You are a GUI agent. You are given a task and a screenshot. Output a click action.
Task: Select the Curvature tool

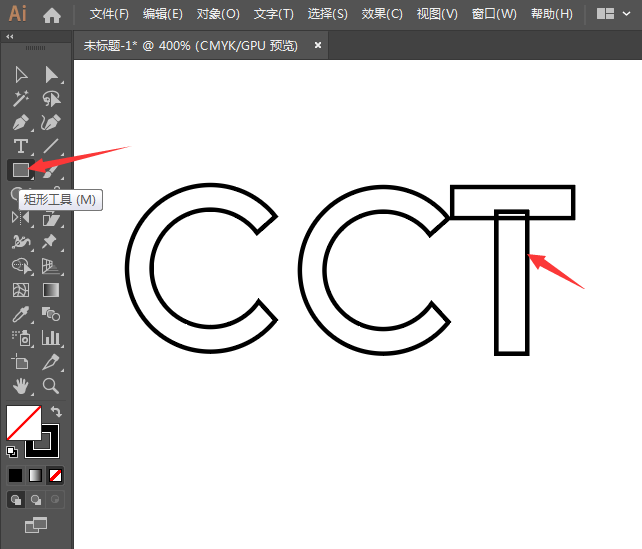tap(51, 122)
